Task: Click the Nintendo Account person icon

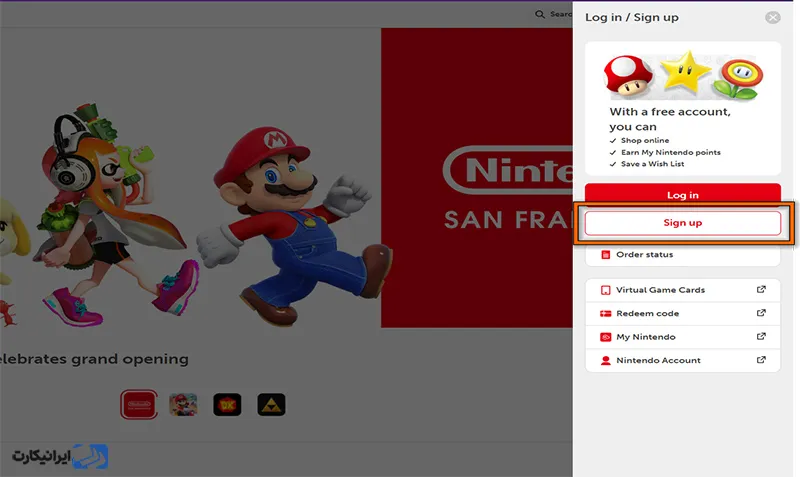Action: [605, 360]
